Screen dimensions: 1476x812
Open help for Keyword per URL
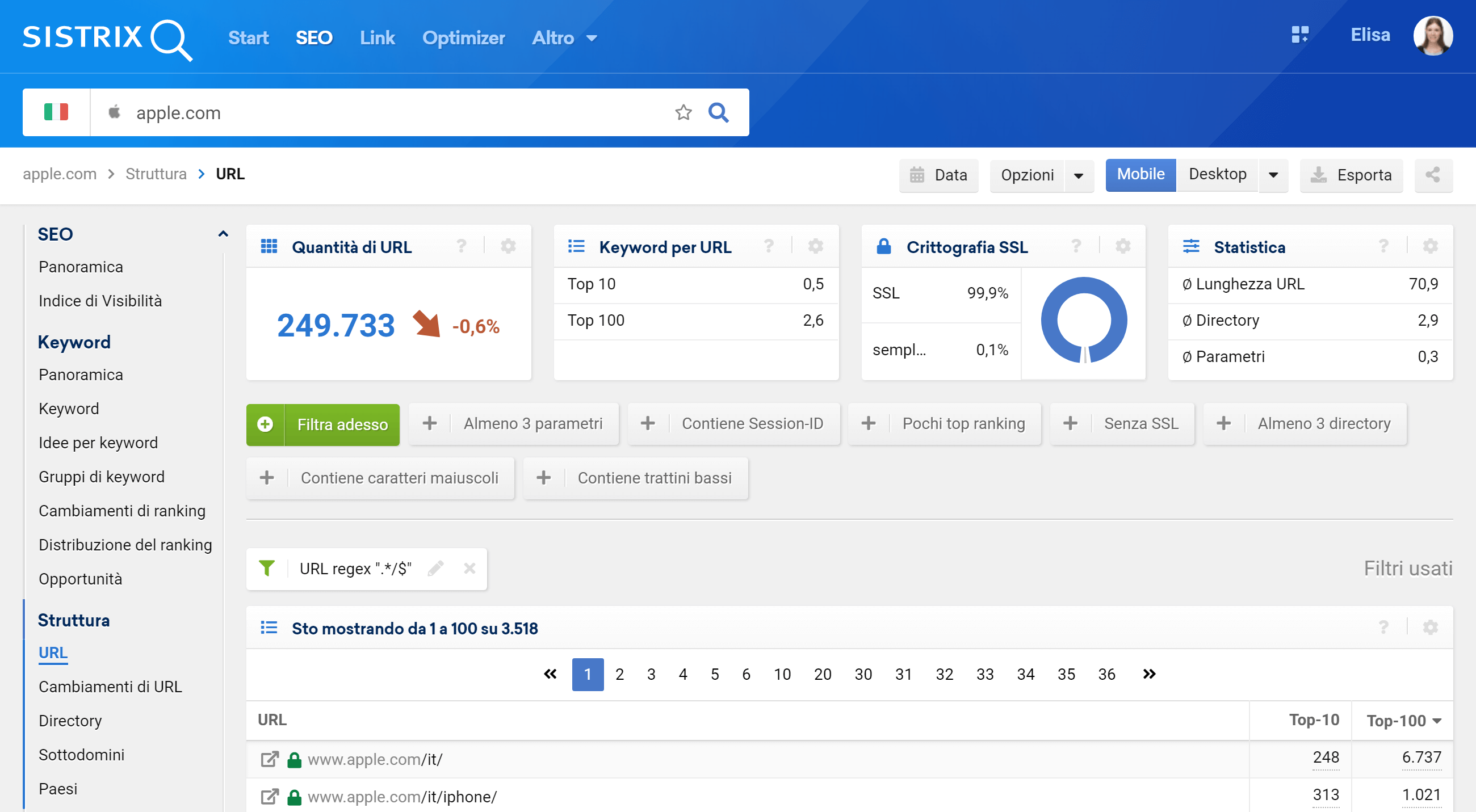pyautogui.click(x=769, y=247)
